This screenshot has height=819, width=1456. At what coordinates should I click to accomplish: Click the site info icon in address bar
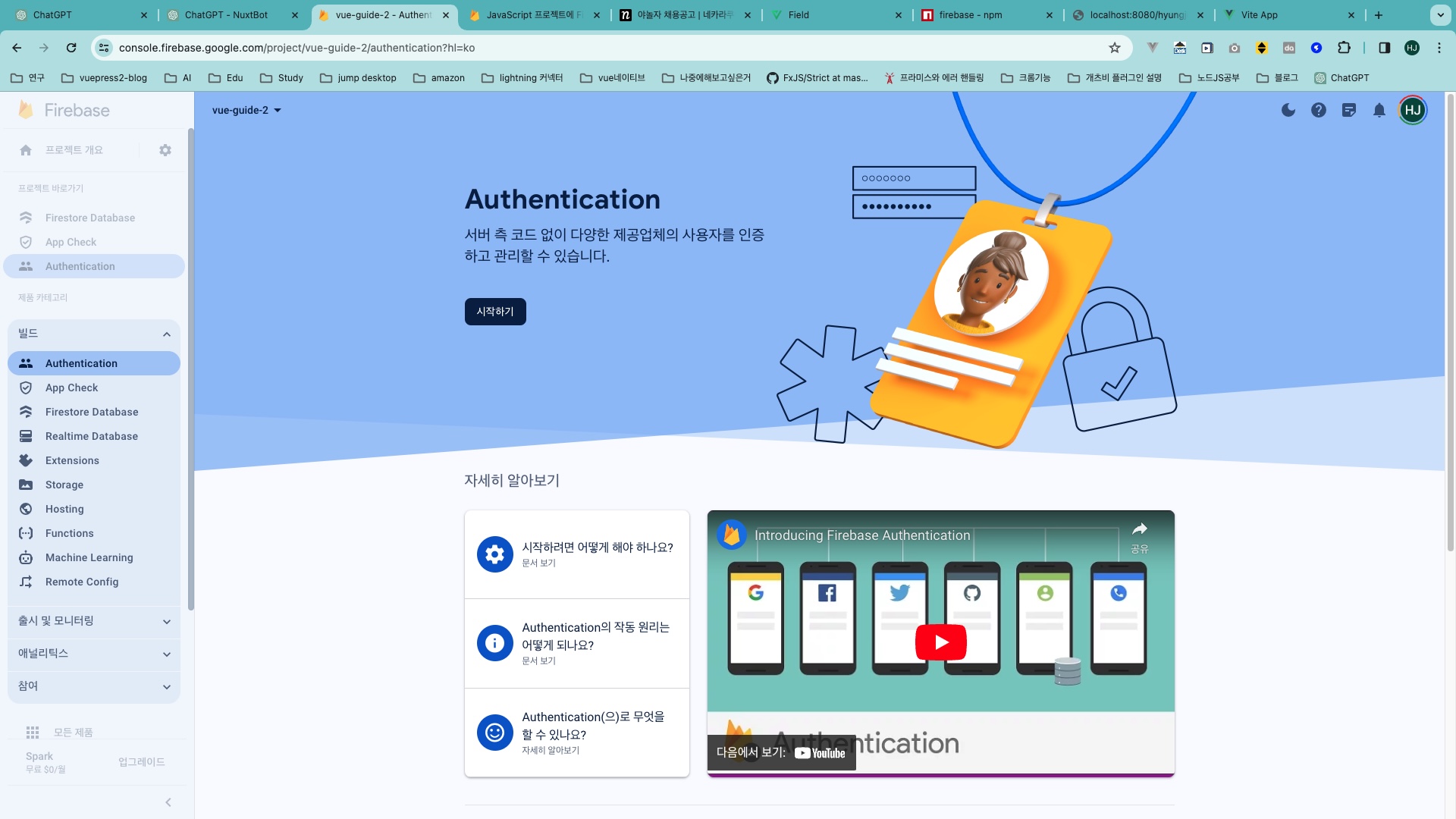coord(104,48)
